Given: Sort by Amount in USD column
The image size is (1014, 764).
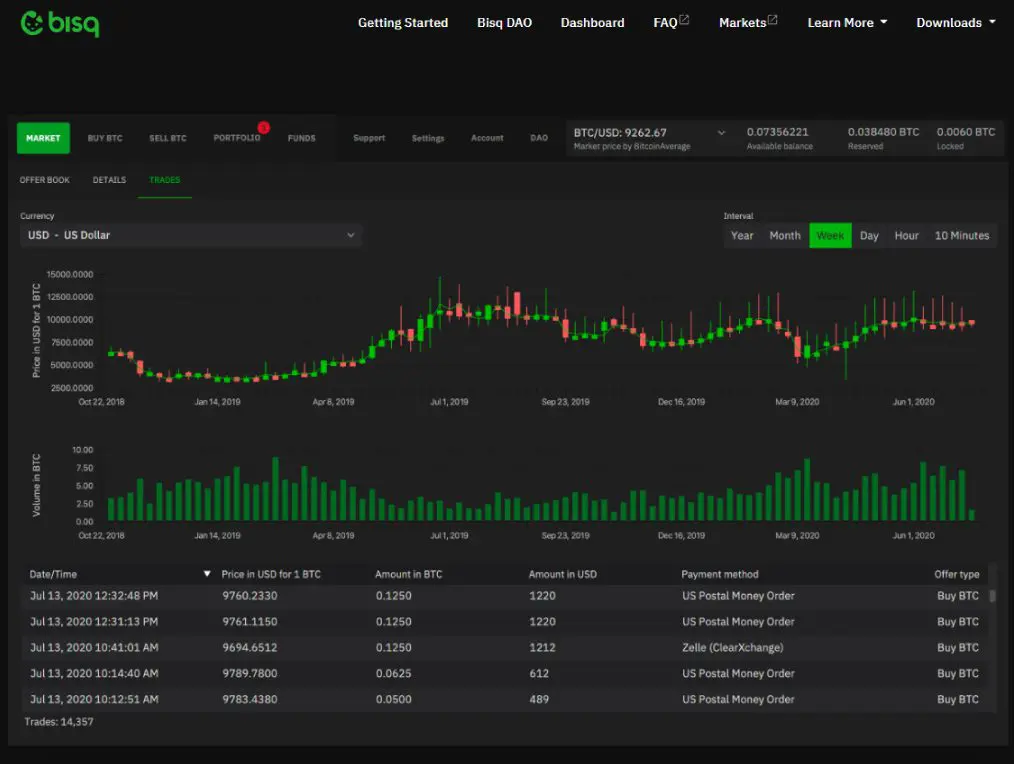Looking at the screenshot, I should pyautogui.click(x=563, y=574).
